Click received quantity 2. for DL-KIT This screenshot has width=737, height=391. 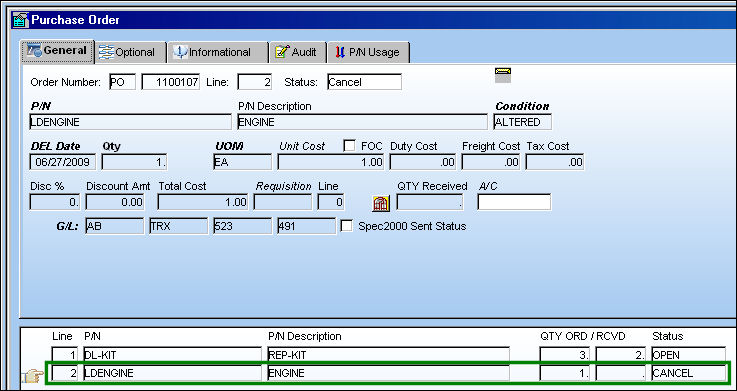tap(621, 355)
